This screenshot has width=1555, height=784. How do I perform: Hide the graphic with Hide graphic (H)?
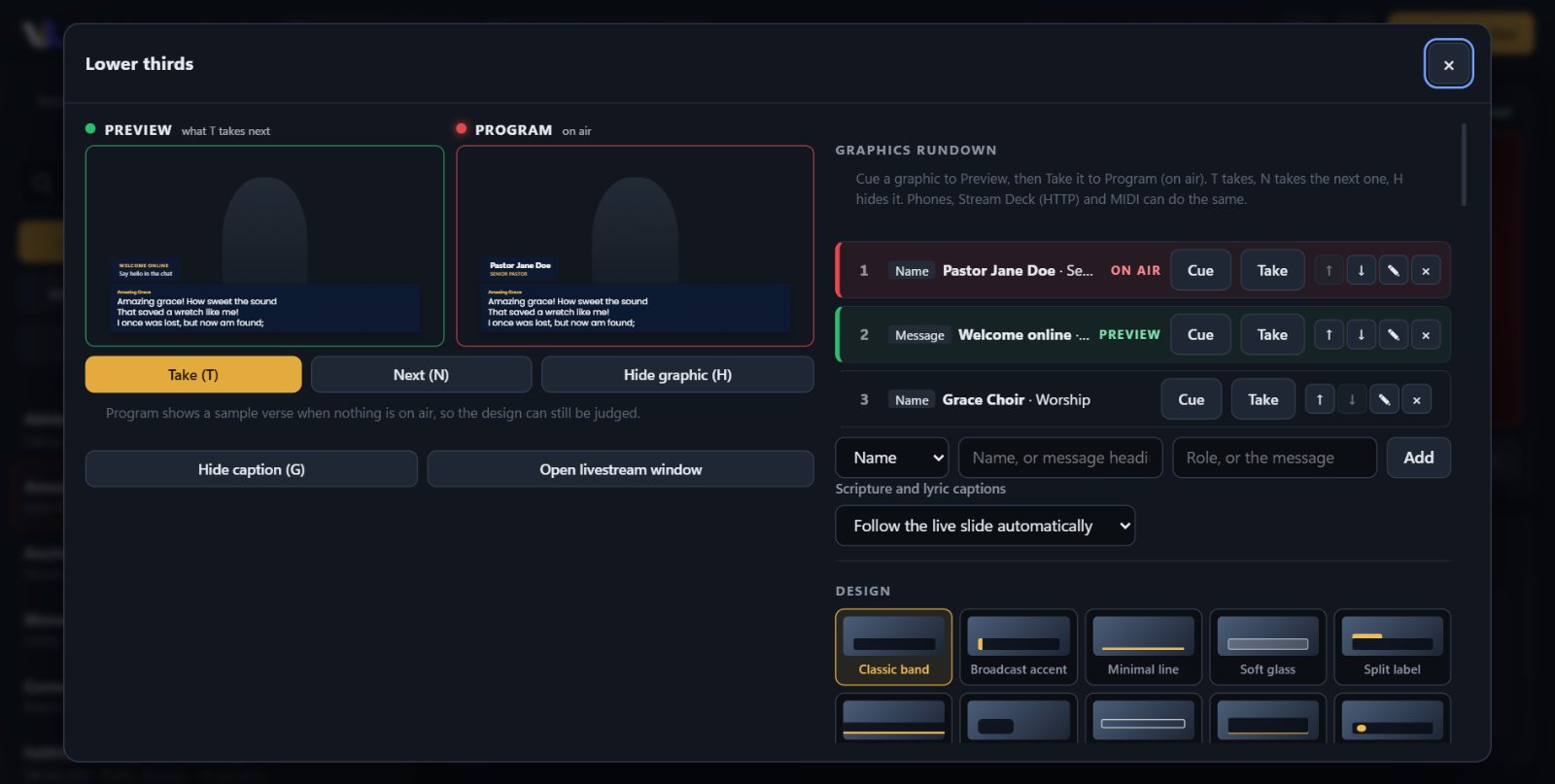(x=677, y=375)
